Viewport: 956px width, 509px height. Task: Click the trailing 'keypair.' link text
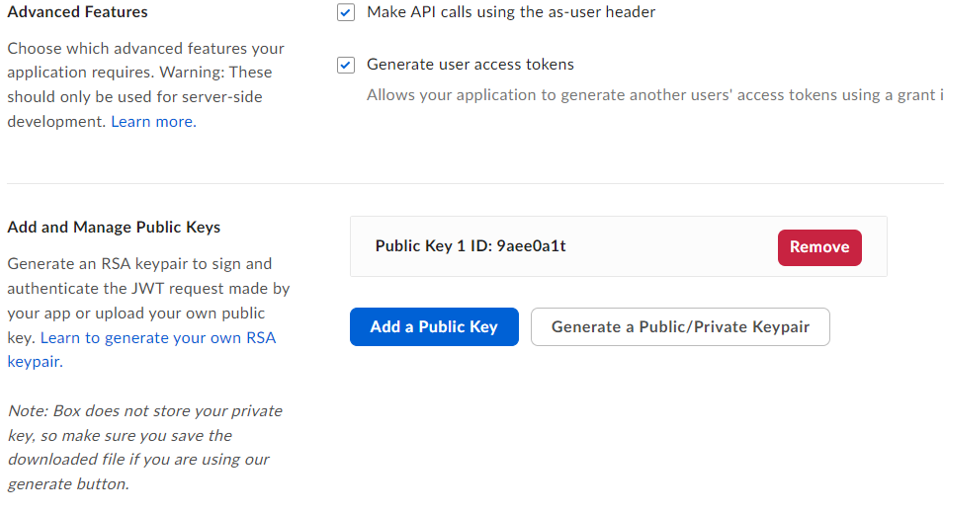coord(35,362)
